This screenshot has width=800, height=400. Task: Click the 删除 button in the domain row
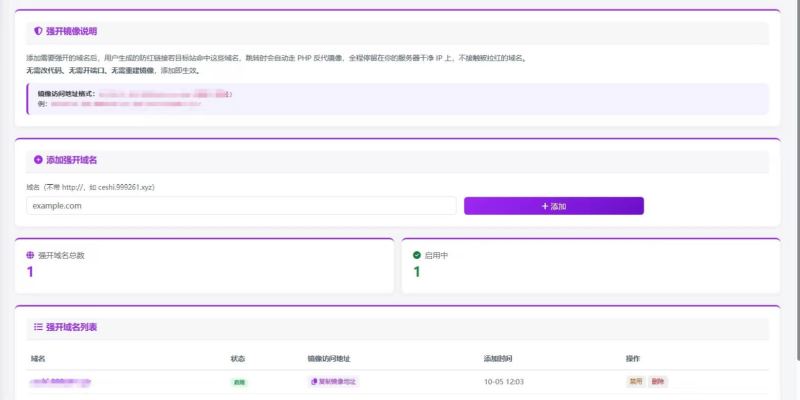658,382
